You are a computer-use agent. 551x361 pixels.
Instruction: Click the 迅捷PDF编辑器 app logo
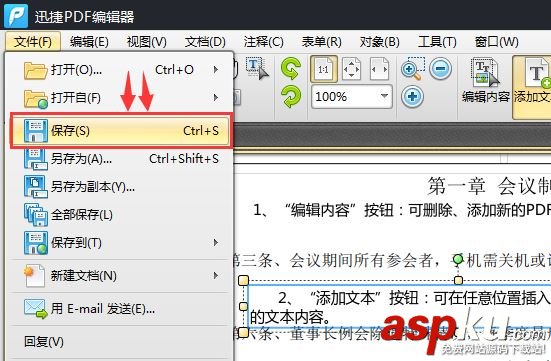tap(16, 16)
